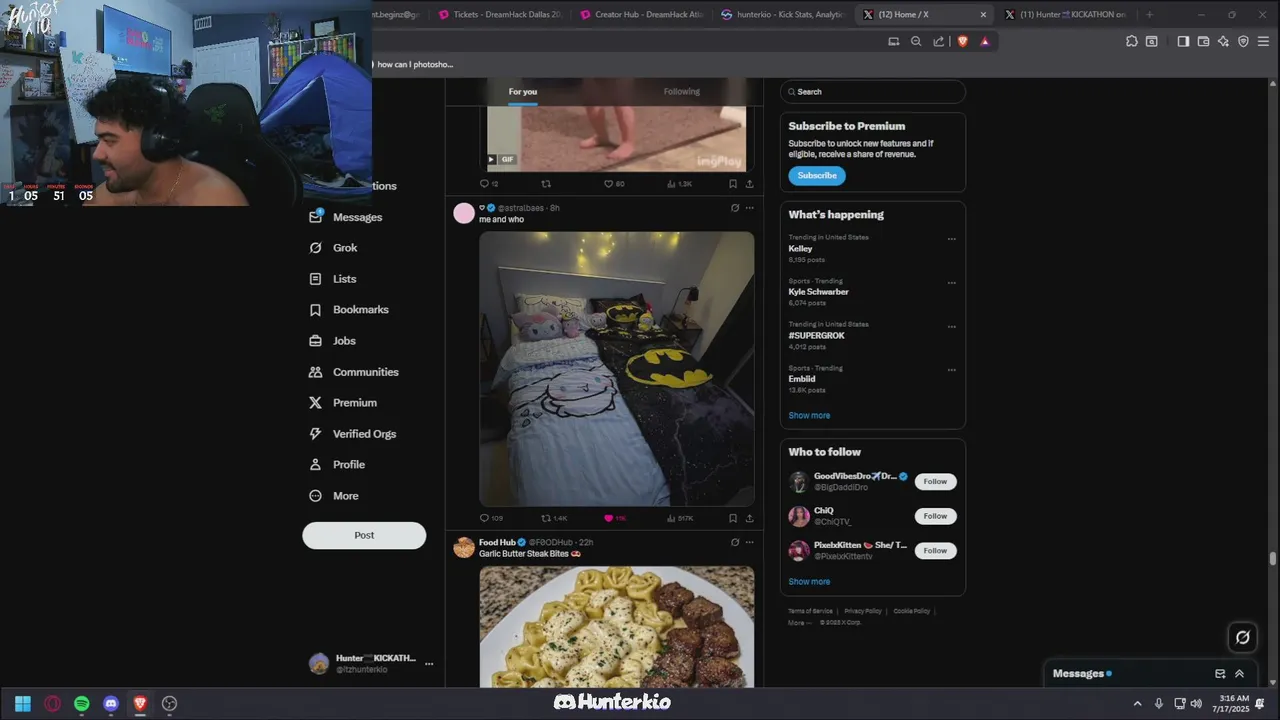Open the "how can I photosho..." bookmark
The height and width of the screenshot is (720, 1280).
click(413, 64)
